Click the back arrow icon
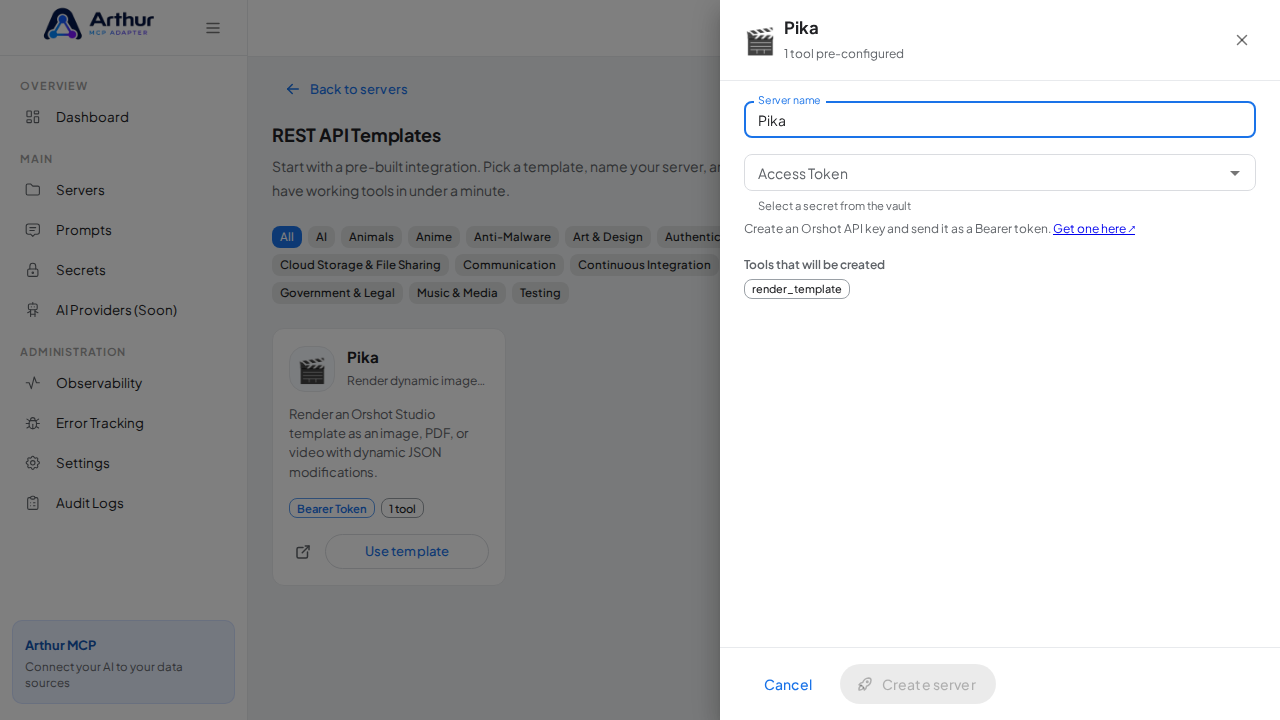Image resolution: width=1280 pixels, height=720 pixels. click(x=293, y=89)
